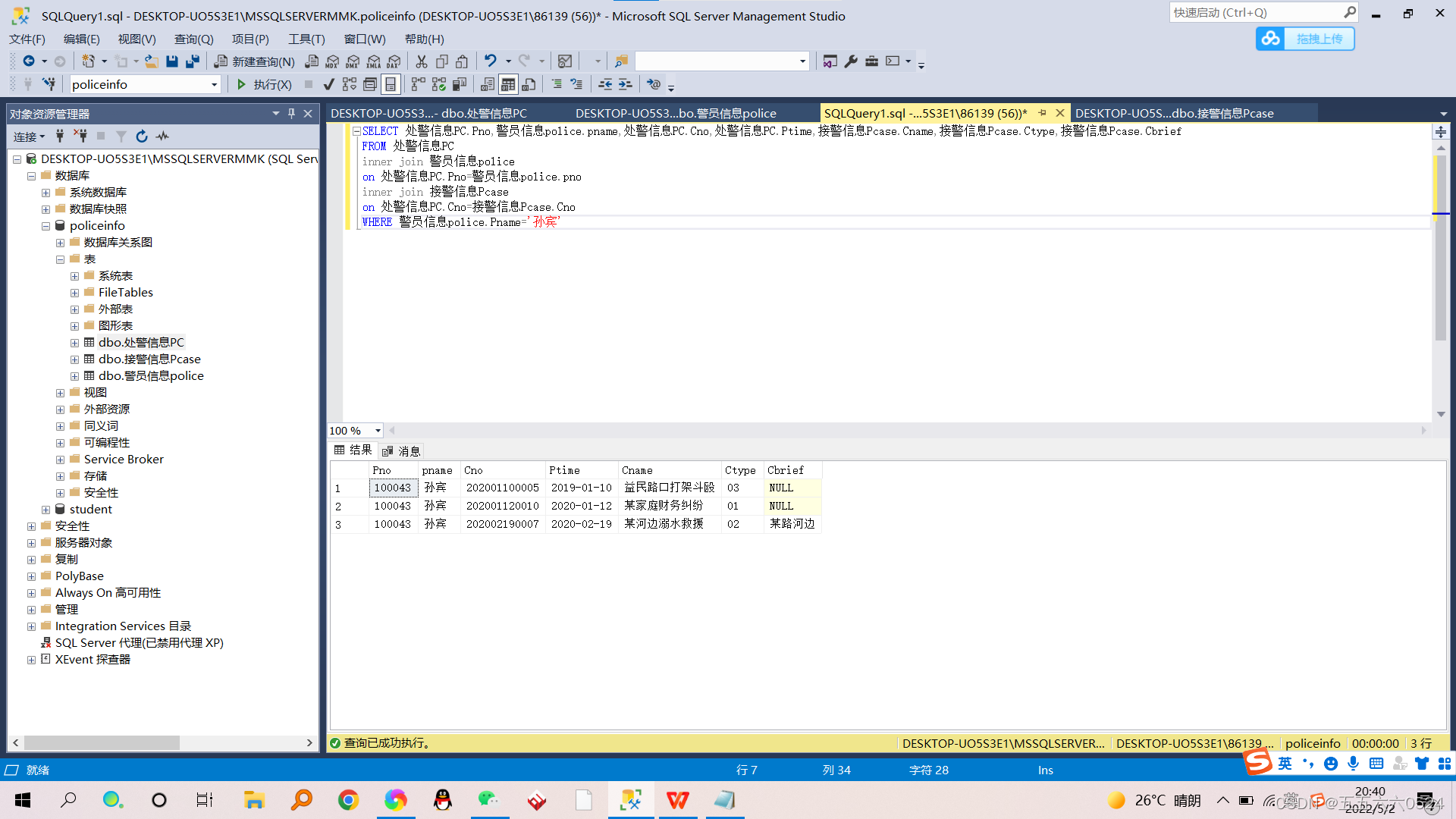Click the Undo arrow icon
Image resolution: width=1456 pixels, height=819 pixels.
491,61
